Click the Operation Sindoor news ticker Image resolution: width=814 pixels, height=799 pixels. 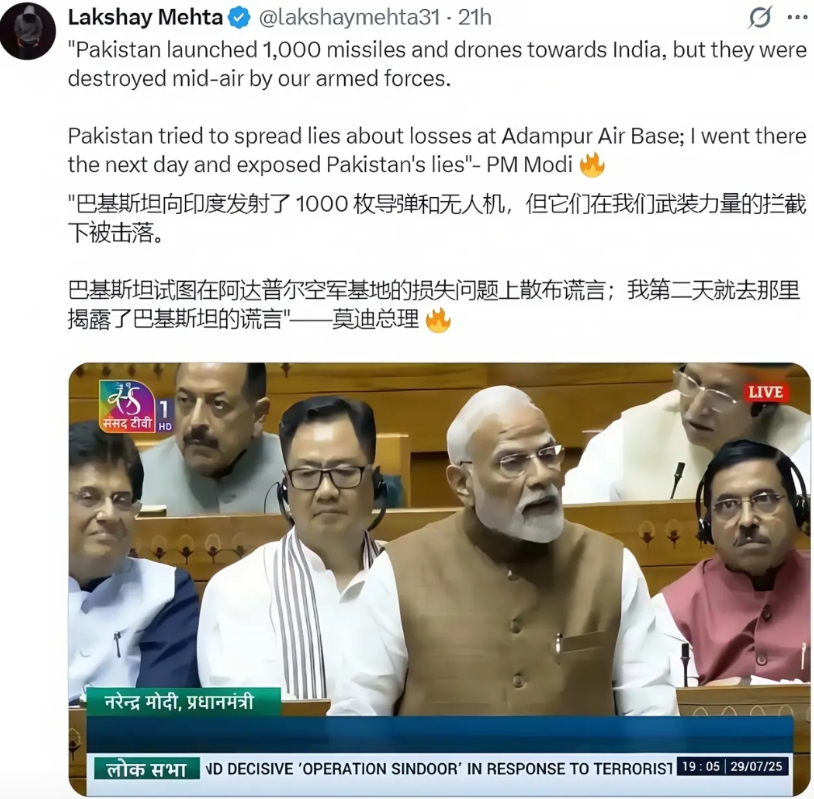tap(439, 768)
